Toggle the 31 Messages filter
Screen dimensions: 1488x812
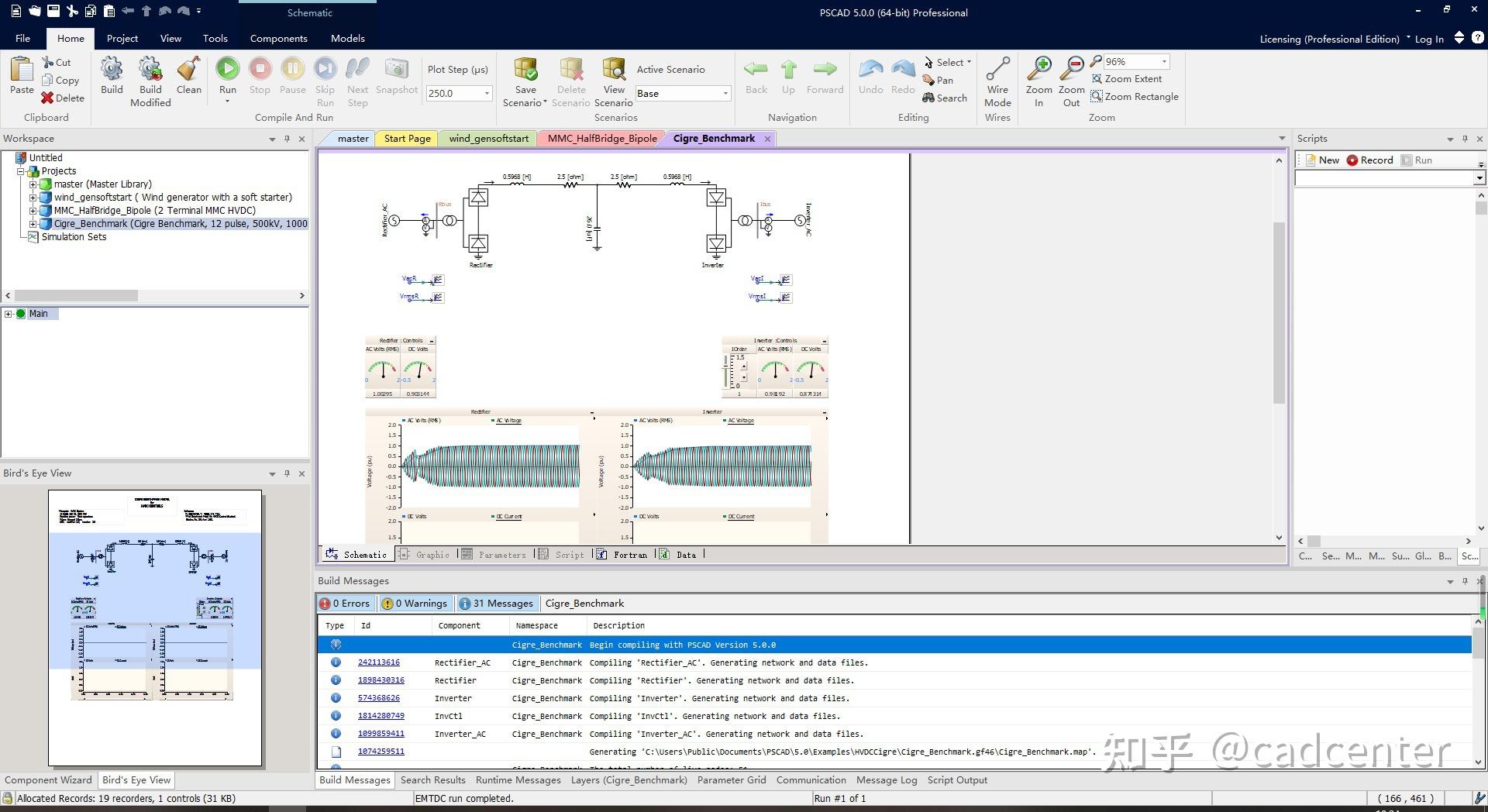(x=496, y=604)
